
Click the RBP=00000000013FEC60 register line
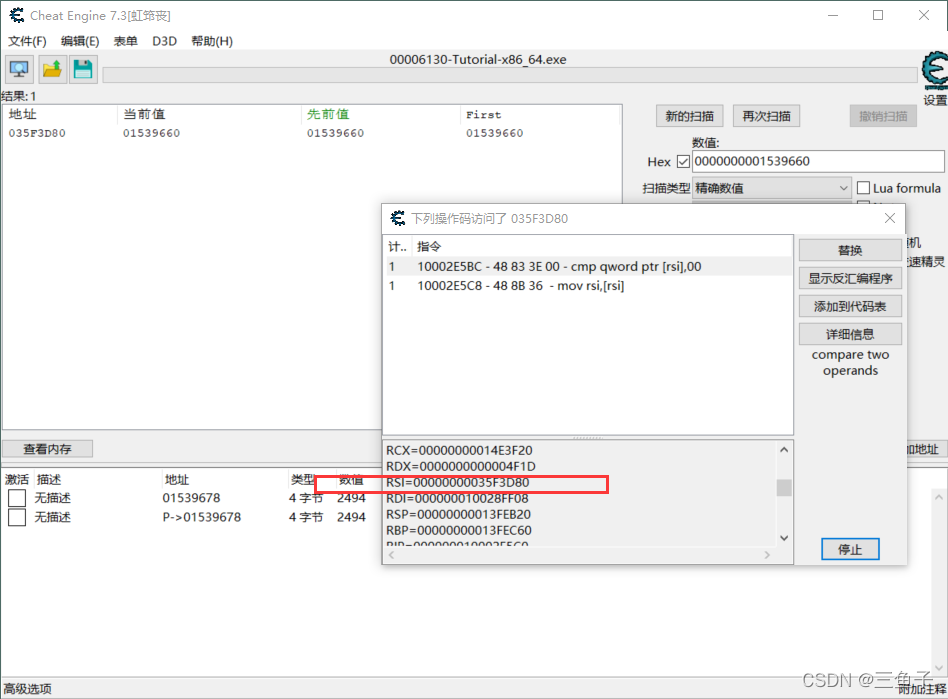pyautogui.click(x=459, y=530)
